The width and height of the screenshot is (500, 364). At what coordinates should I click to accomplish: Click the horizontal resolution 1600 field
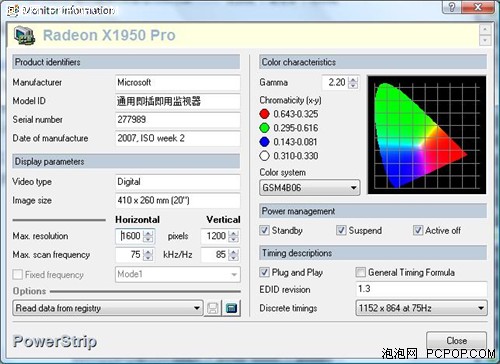coord(130,236)
